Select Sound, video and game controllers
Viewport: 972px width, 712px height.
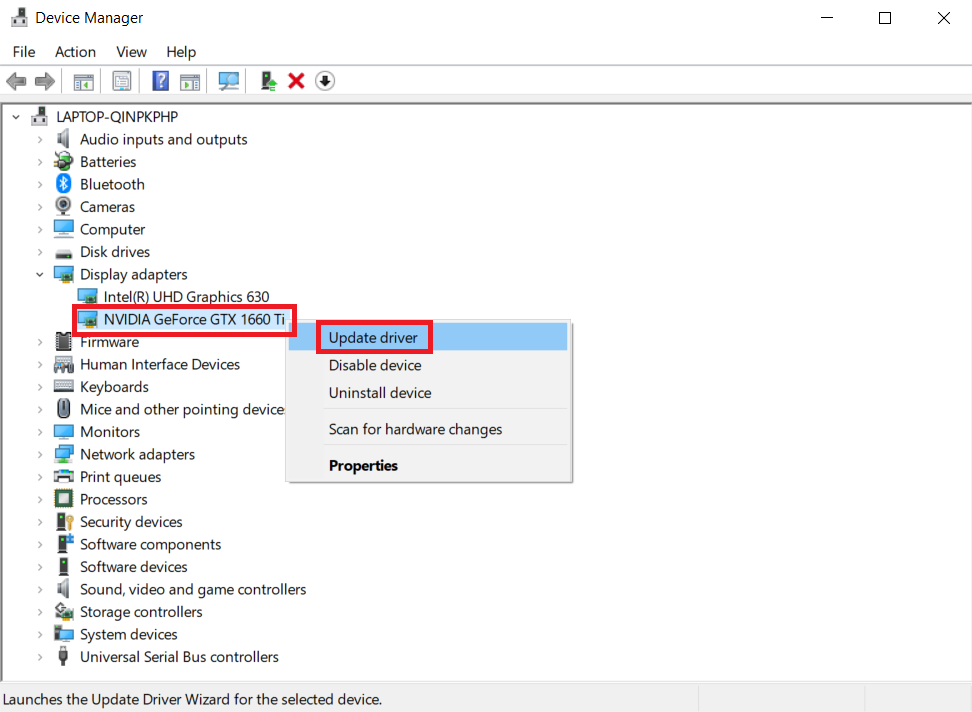193,590
